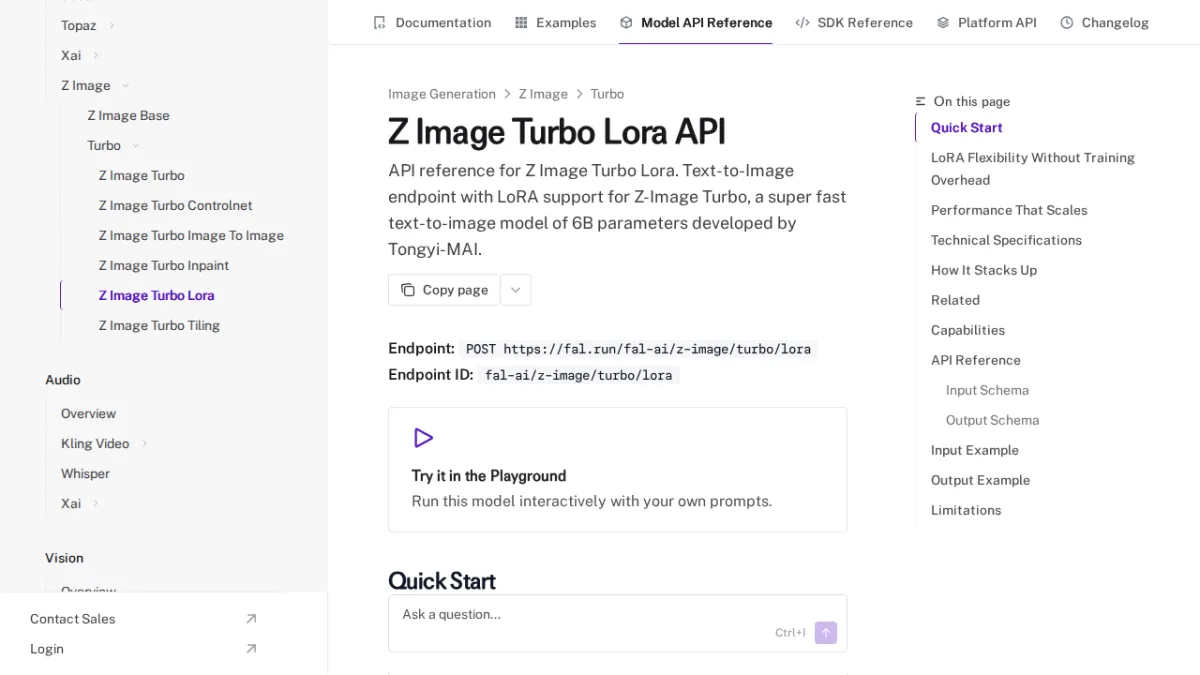Jump to Technical Specifications section
The width and height of the screenshot is (1200, 675).
pos(1006,240)
